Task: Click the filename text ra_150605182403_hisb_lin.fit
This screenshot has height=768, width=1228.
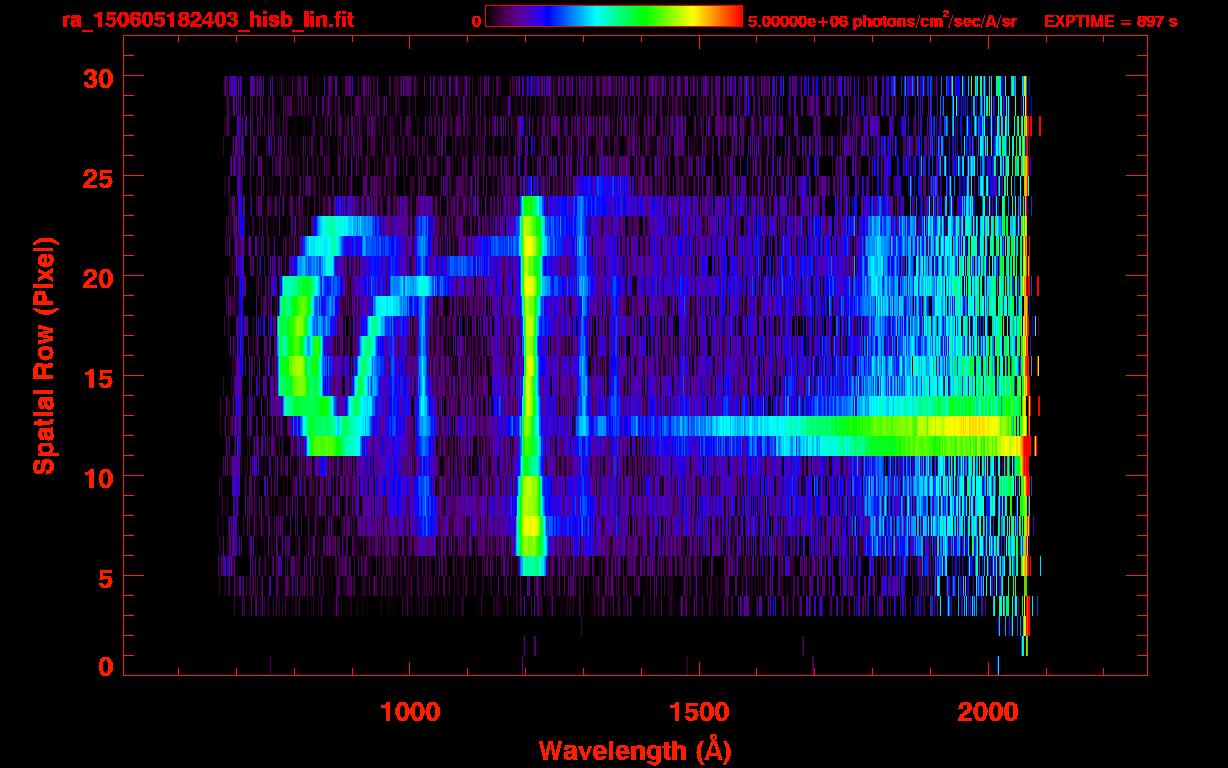Action: [x=206, y=20]
